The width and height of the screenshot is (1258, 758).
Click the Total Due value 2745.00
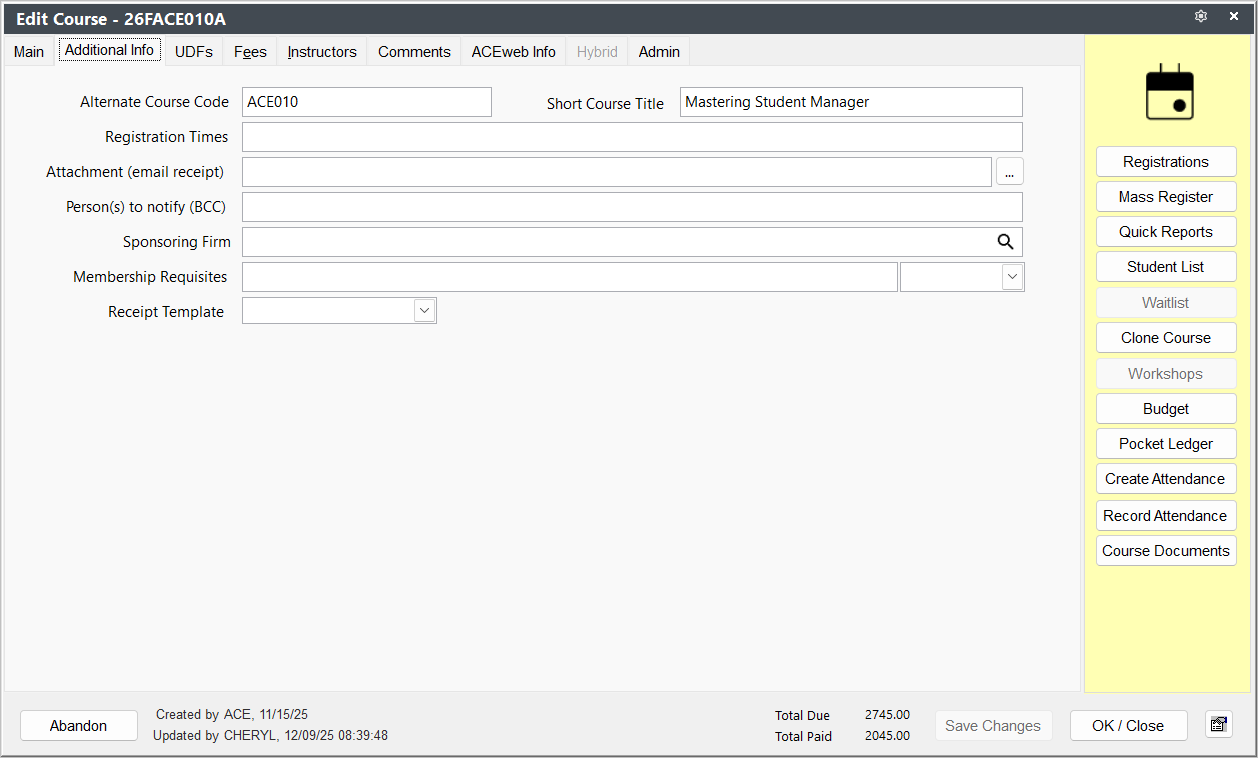coord(887,715)
